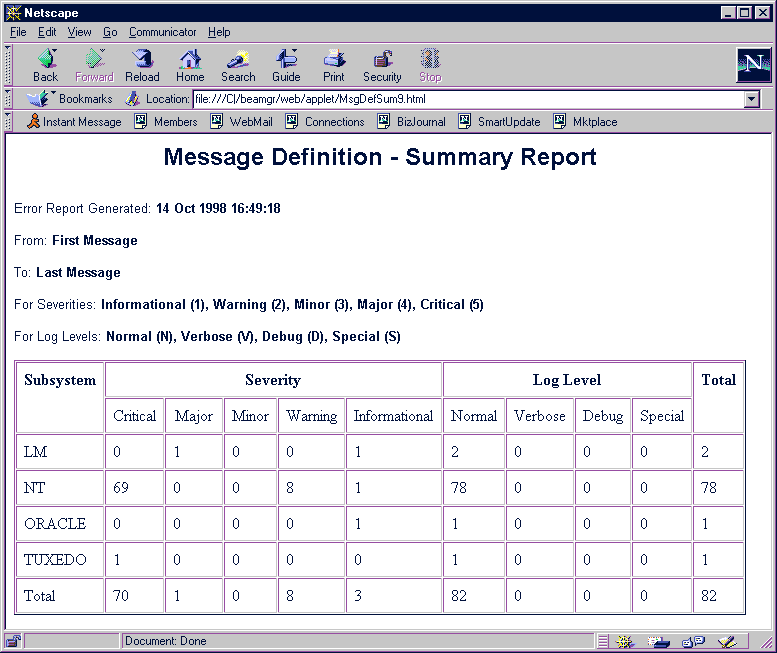The image size is (777, 653).
Task: Click the component bar grip handle icon
Action: pyautogui.click(x=603, y=642)
